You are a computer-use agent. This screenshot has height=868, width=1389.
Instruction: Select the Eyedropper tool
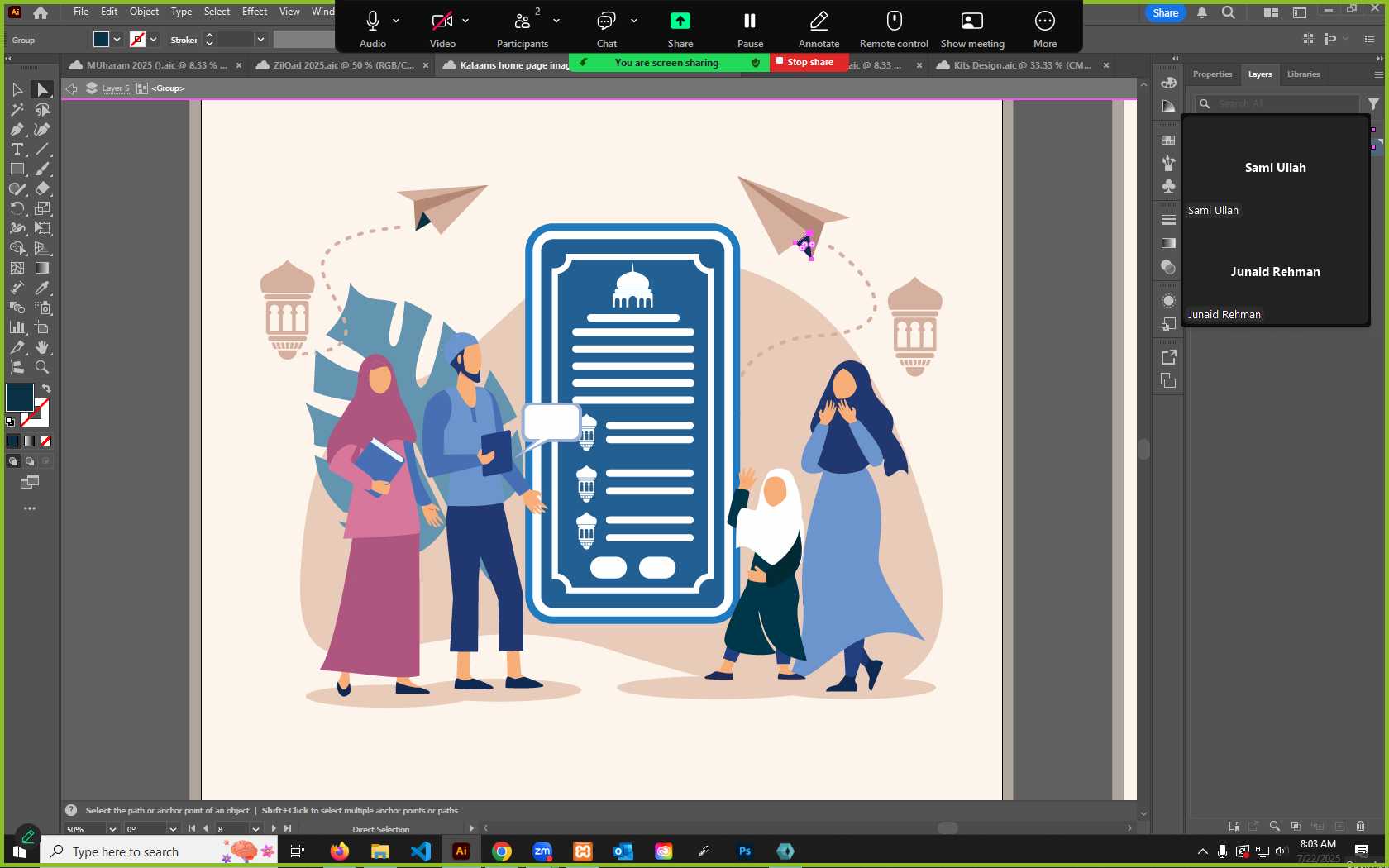pyautogui.click(x=42, y=288)
